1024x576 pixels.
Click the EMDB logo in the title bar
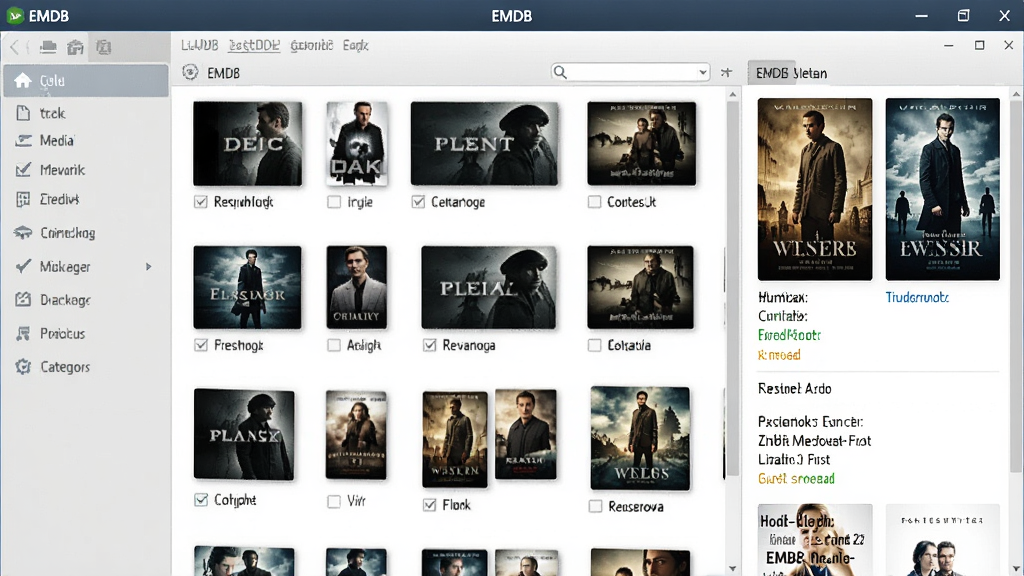click(14, 16)
